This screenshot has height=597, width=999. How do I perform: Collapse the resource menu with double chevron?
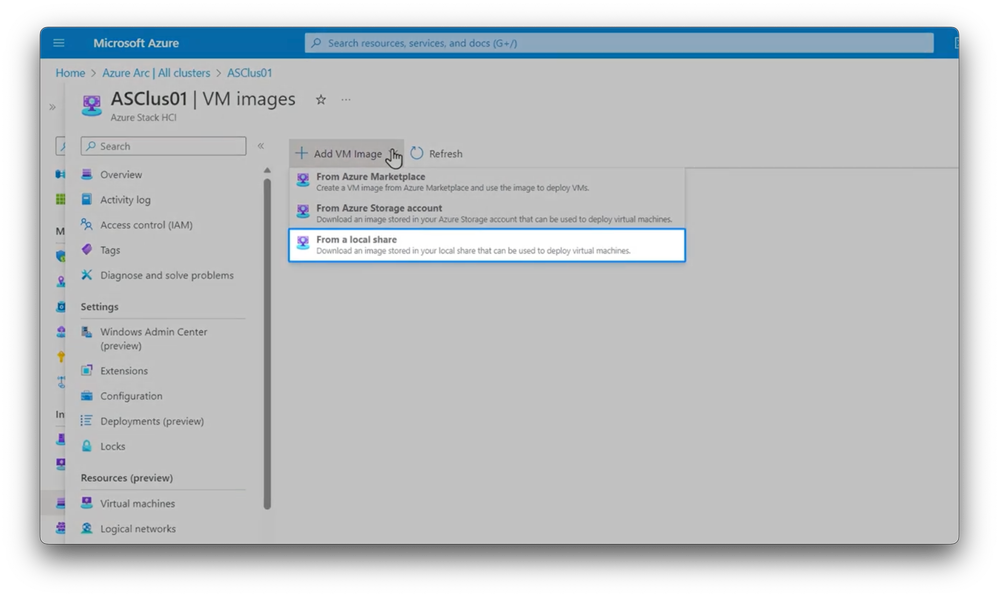click(x=261, y=146)
